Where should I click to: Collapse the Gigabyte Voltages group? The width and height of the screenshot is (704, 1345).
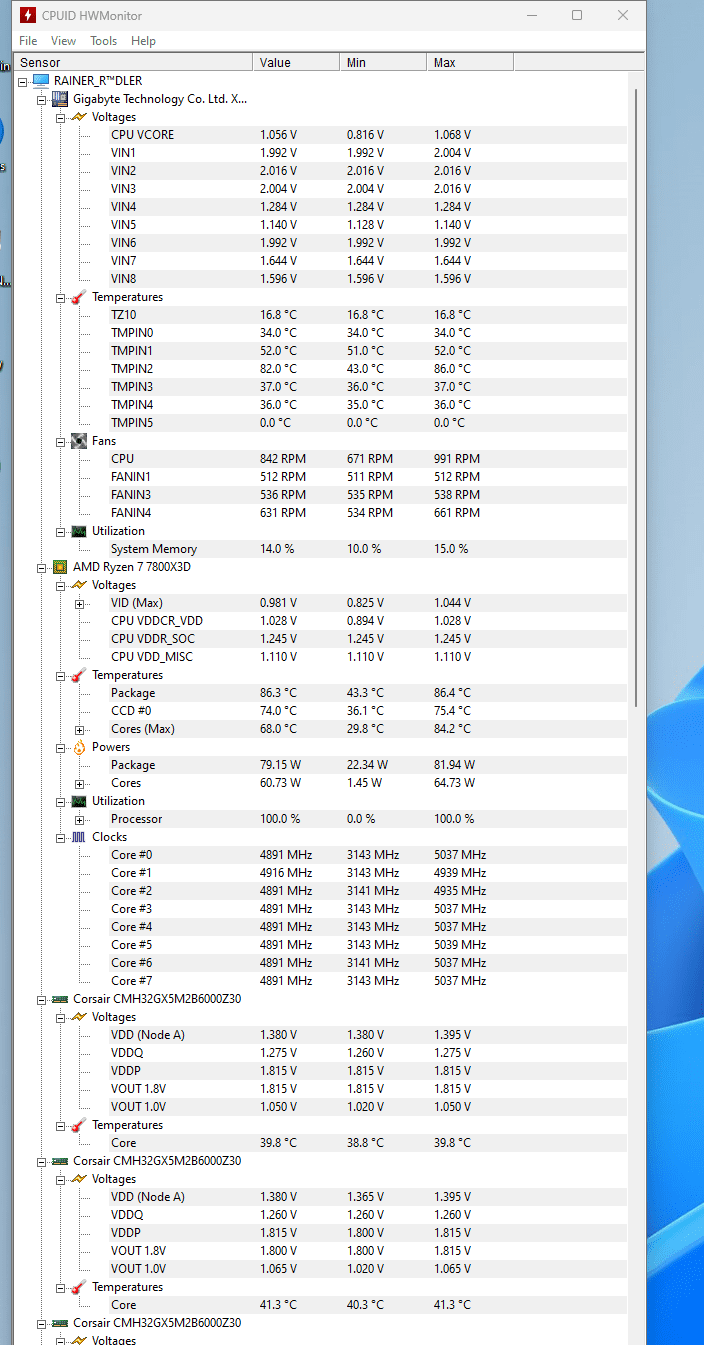61,117
